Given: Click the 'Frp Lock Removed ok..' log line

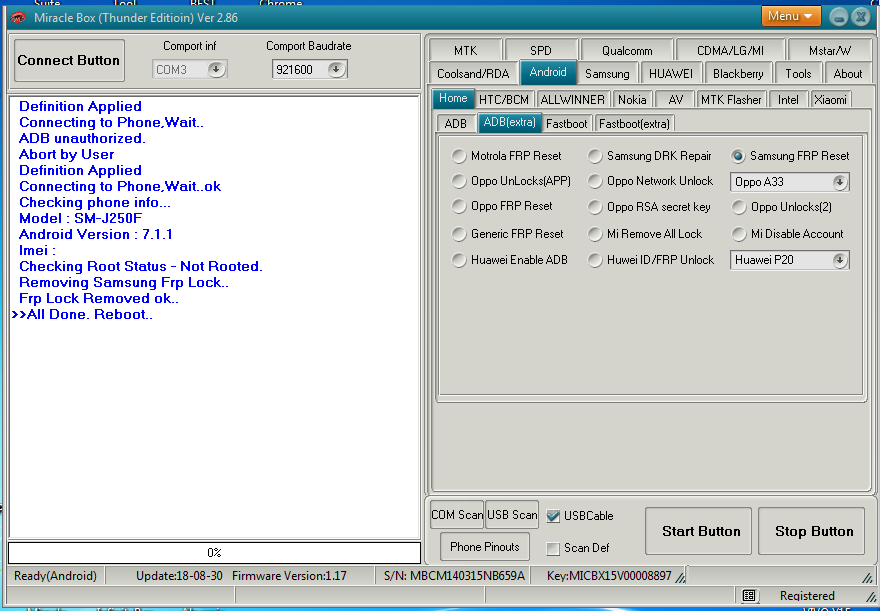Looking at the screenshot, I should click(x=99, y=298).
